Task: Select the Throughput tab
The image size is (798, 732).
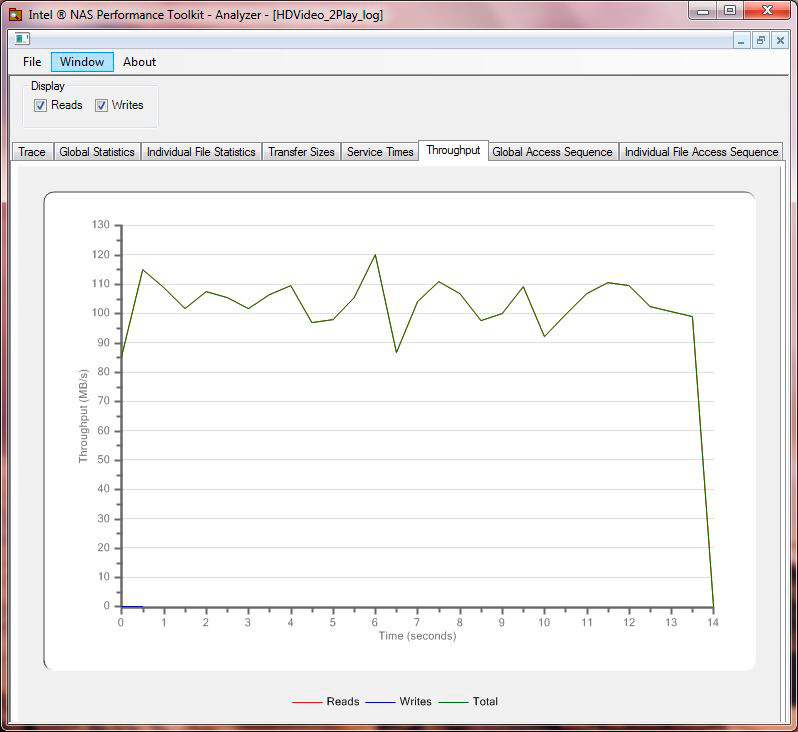Action: tap(453, 150)
